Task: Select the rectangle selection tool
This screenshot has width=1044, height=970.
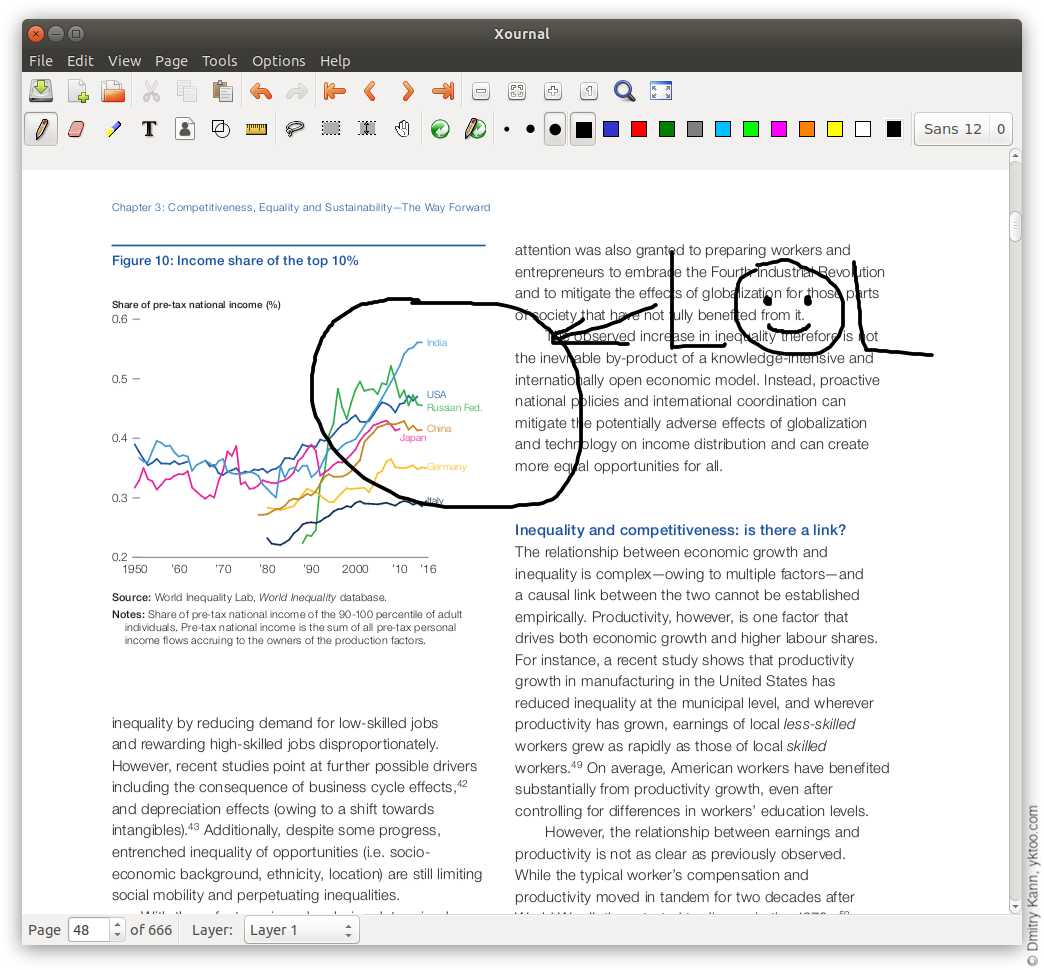Action: point(331,128)
